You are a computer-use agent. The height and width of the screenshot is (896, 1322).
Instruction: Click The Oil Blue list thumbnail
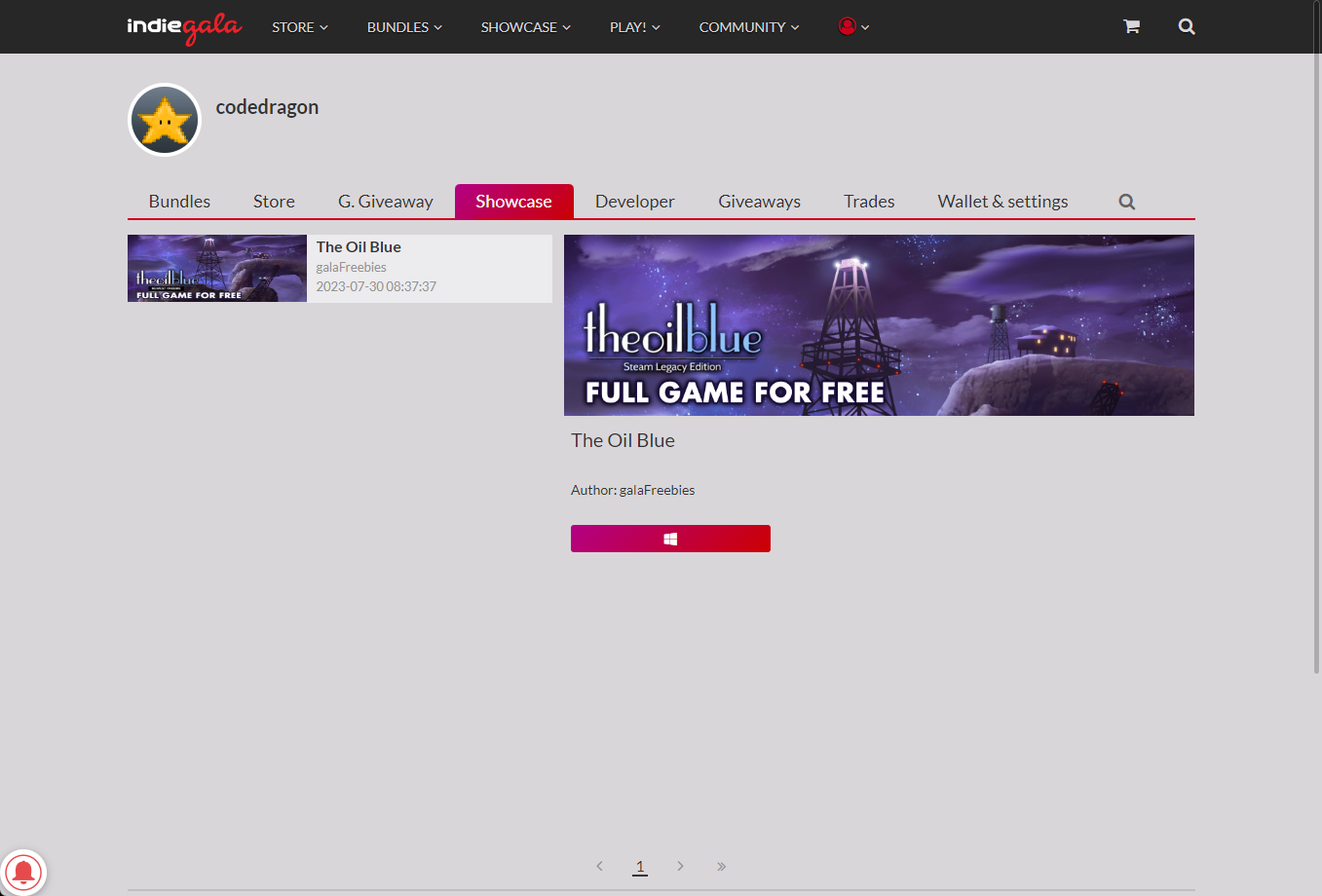pyautogui.click(x=217, y=269)
